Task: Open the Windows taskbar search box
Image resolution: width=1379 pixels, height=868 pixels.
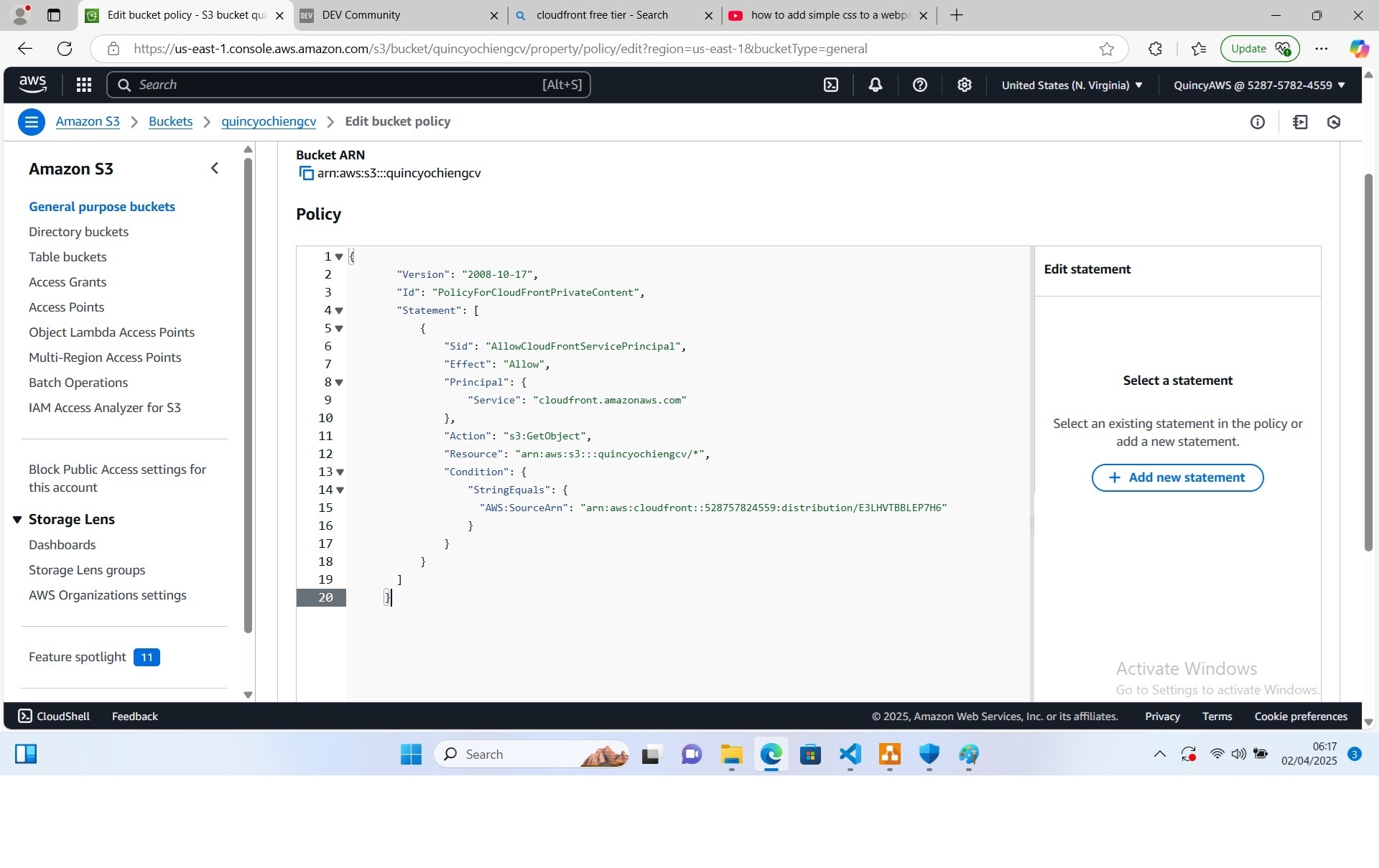Action: coord(531,755)
